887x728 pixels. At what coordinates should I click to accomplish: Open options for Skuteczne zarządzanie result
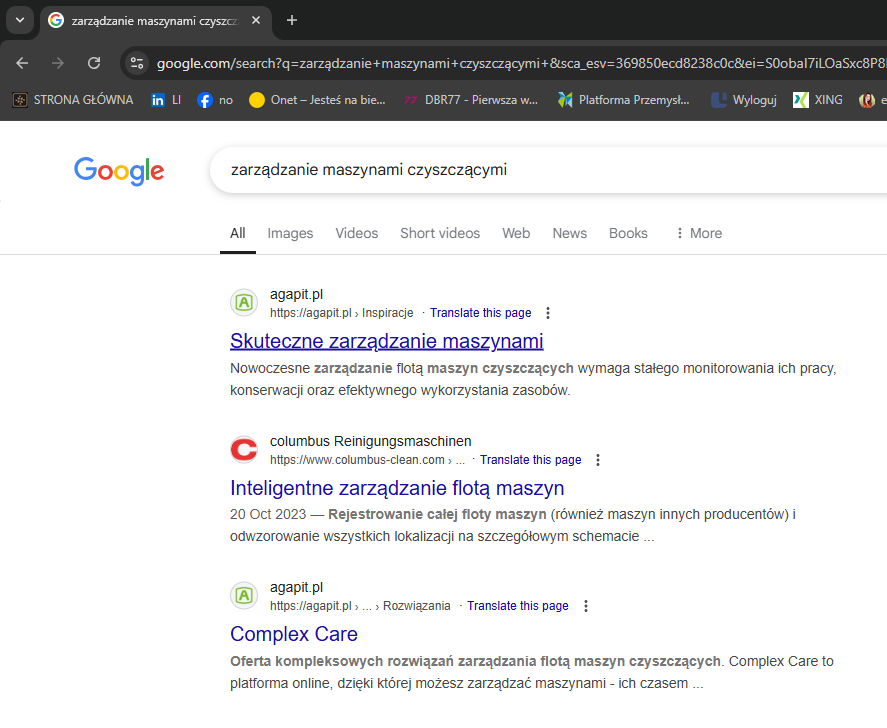(x=548, y=313)
